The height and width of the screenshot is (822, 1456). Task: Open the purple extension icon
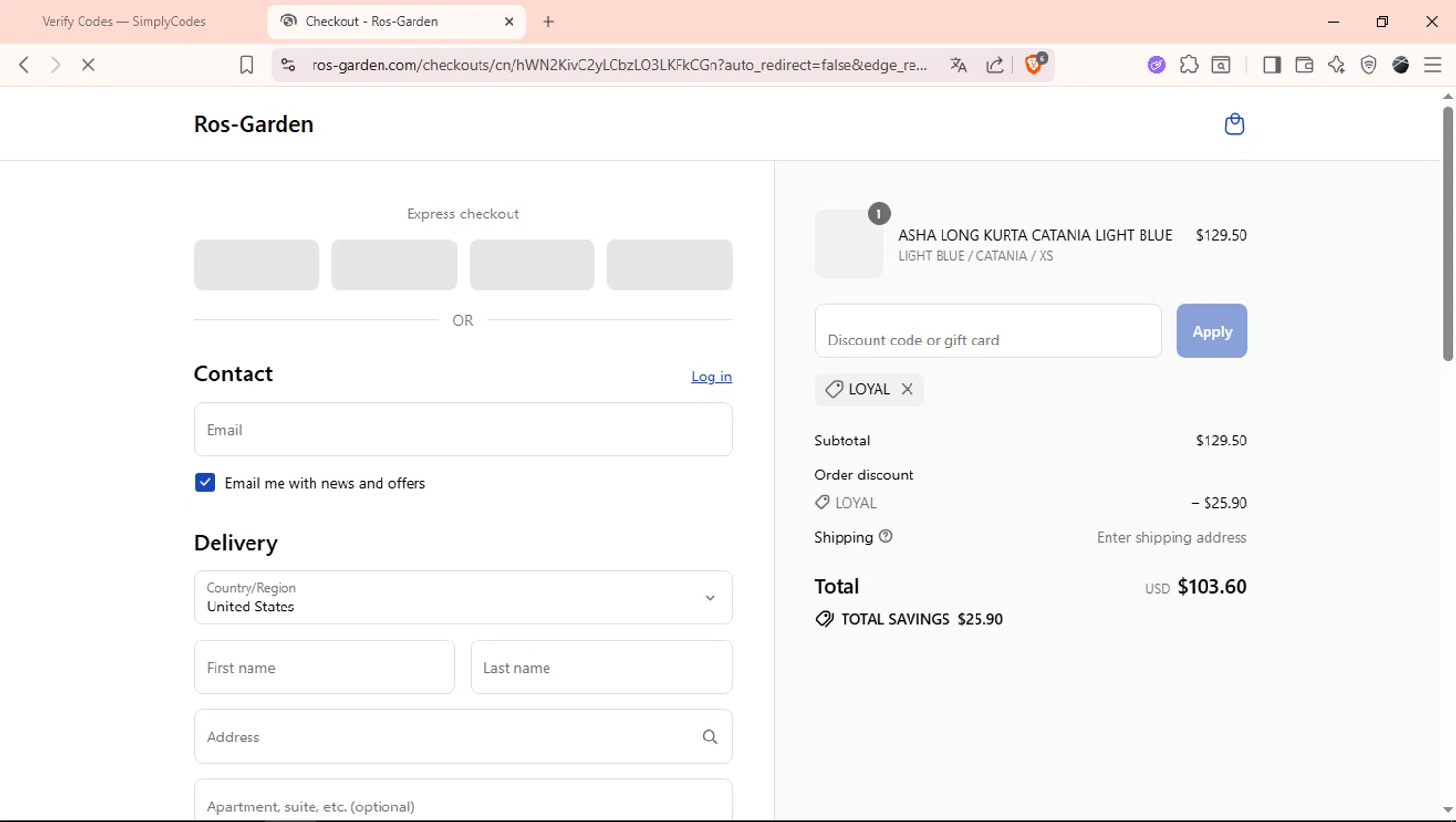click(x=1156, y=65)
